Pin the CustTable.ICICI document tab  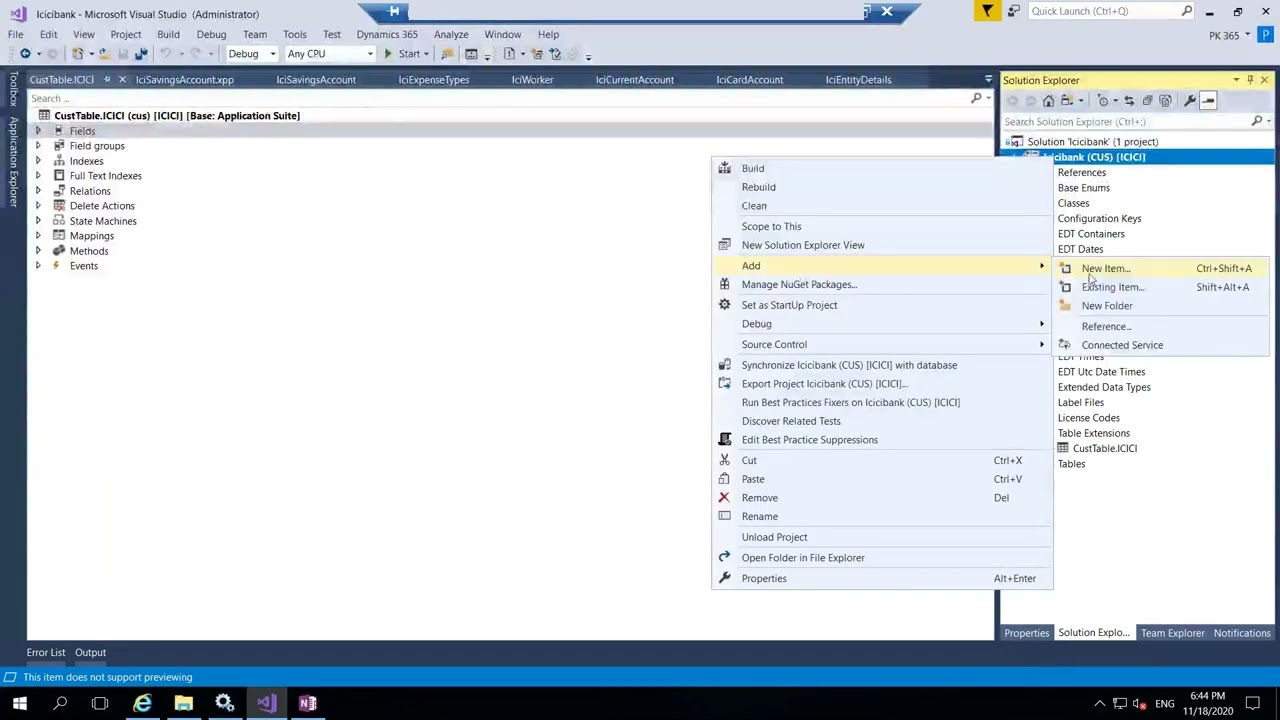pyautogui.click(x=106, y=80)
